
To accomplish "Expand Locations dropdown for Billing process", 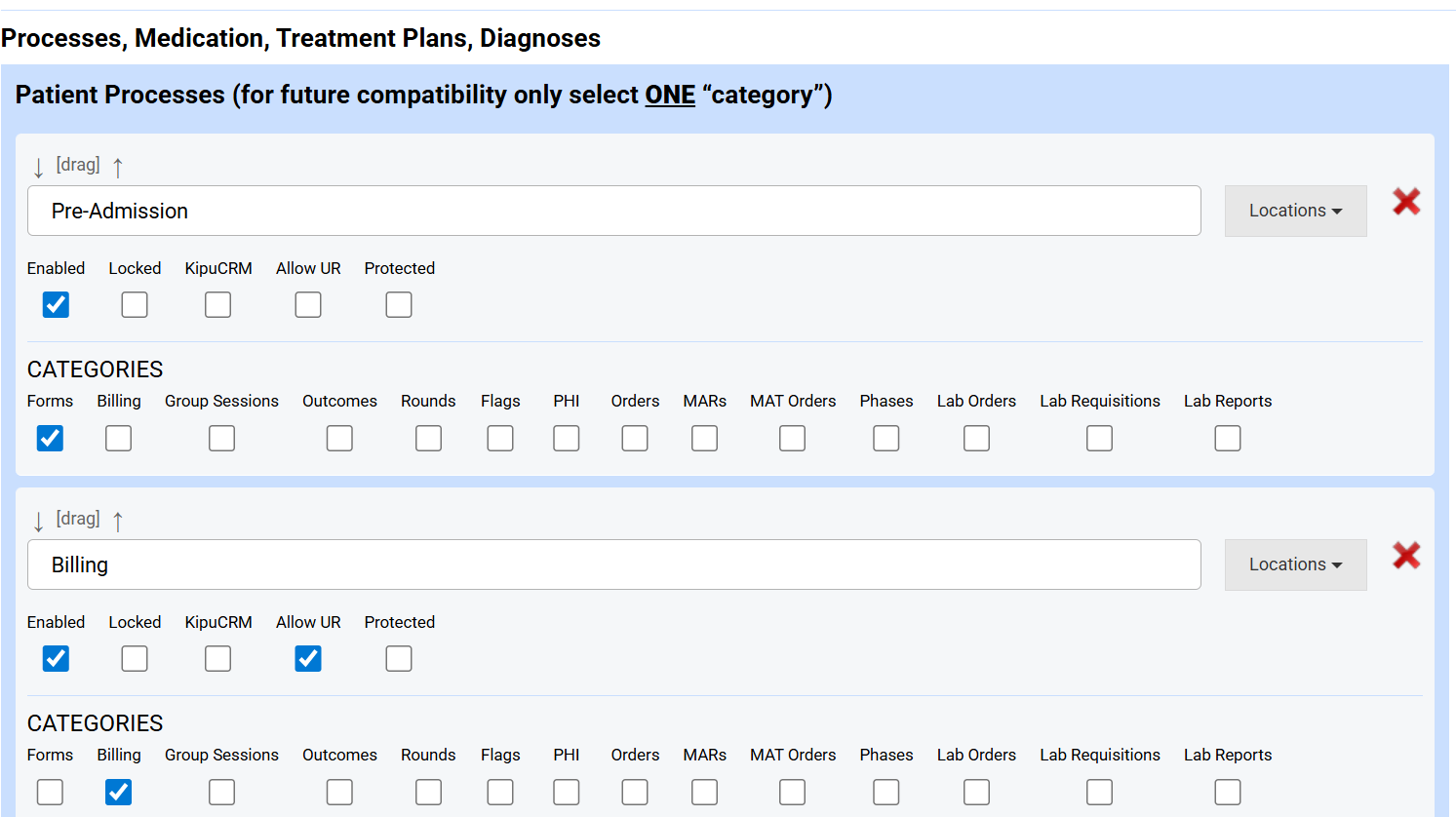I will (x=1295, y=564).
